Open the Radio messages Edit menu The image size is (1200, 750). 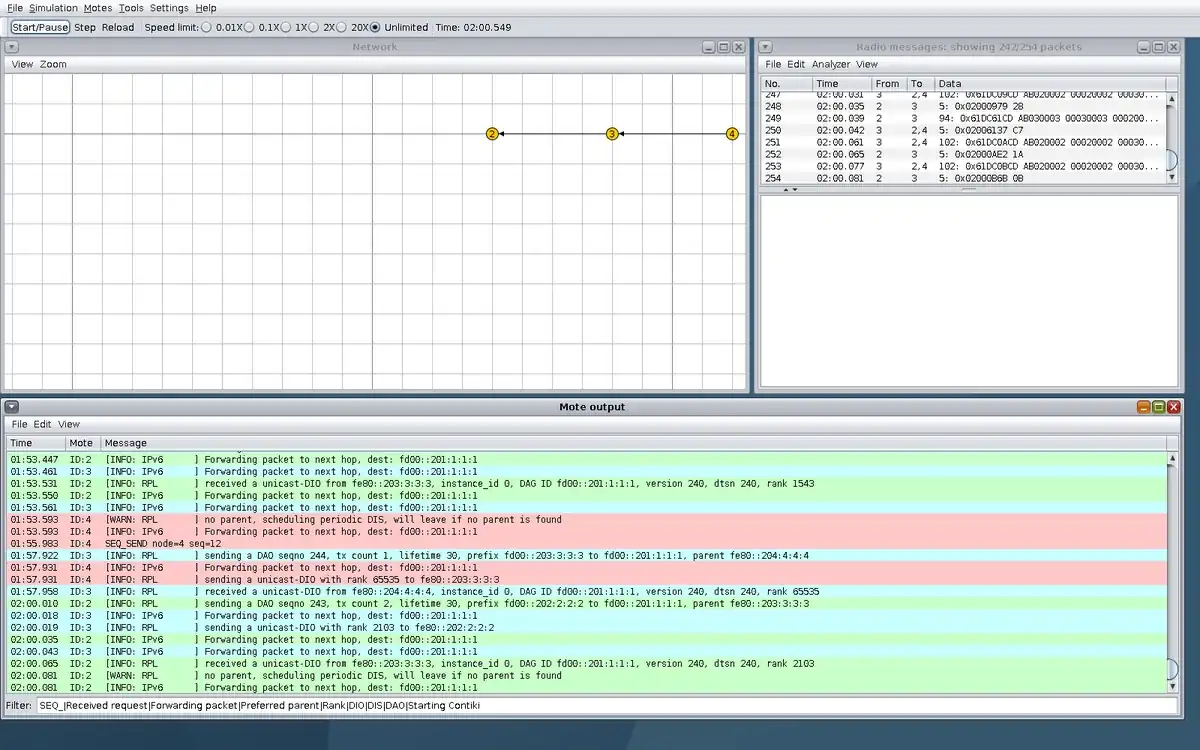(796, 64)
